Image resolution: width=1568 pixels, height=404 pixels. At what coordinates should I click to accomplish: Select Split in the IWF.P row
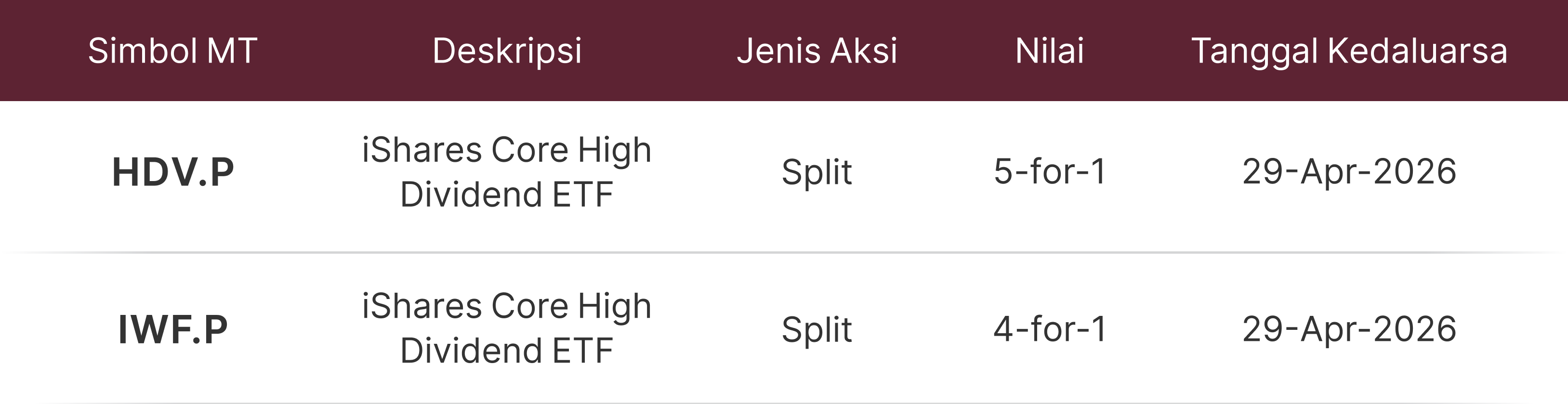tap(817, 330)
